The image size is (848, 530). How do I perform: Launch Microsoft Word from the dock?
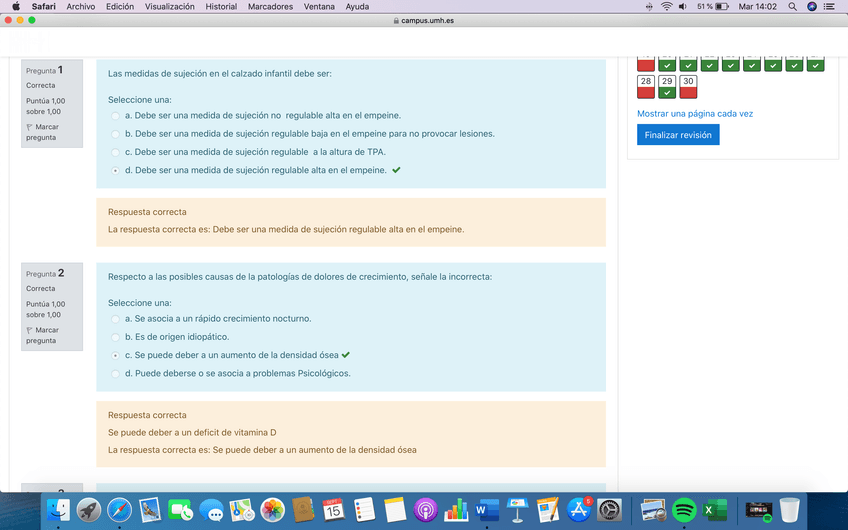tap(486, 510)
